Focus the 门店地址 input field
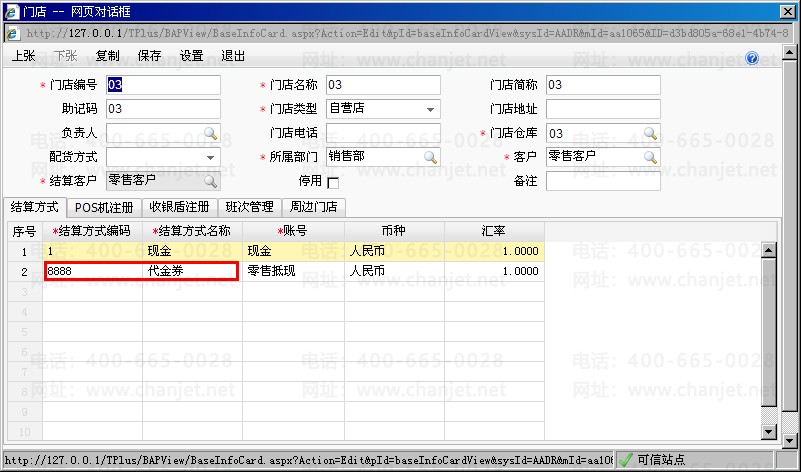This screenshot has height=472, width=801. tap(603, 109)
